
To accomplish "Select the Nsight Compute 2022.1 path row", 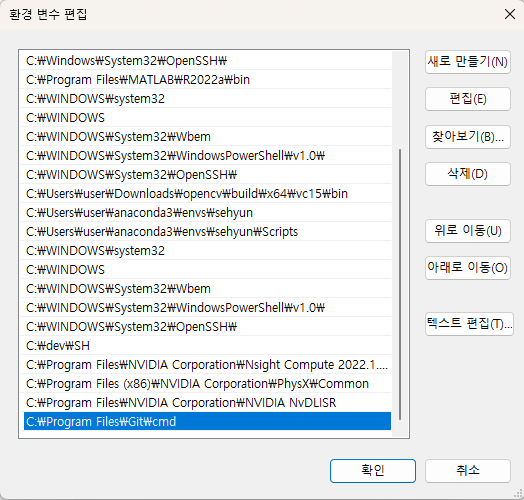I will (x=206, y=365).
